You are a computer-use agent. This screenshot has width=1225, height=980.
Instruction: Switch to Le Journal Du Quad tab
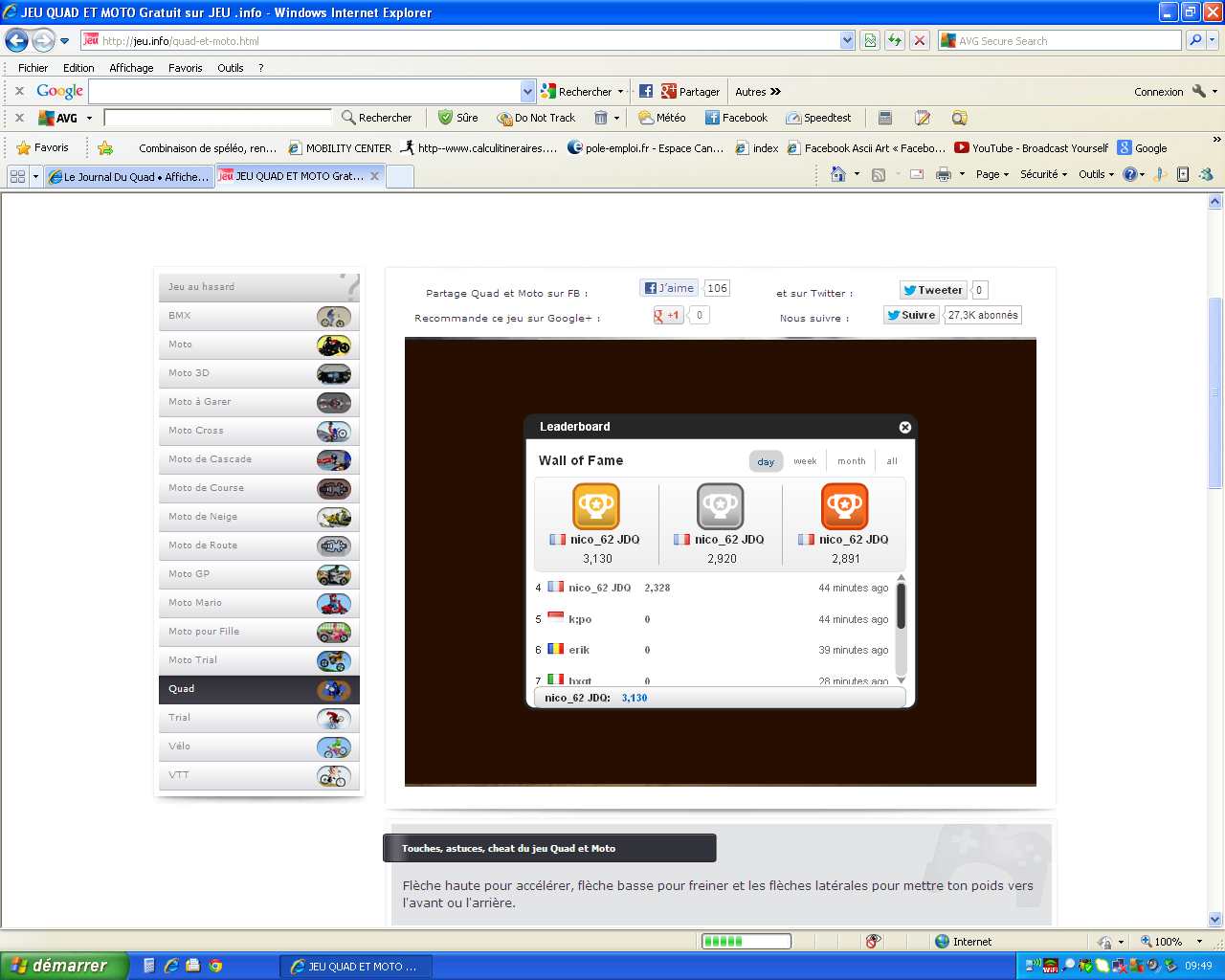click(128, 176)
